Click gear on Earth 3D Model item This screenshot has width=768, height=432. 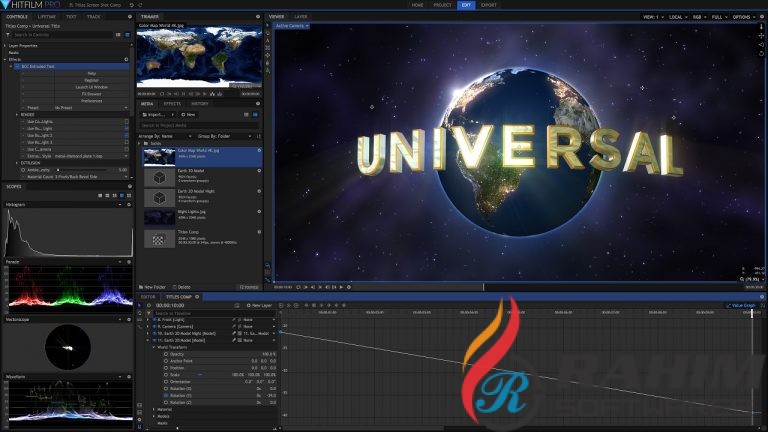point(258,171)
